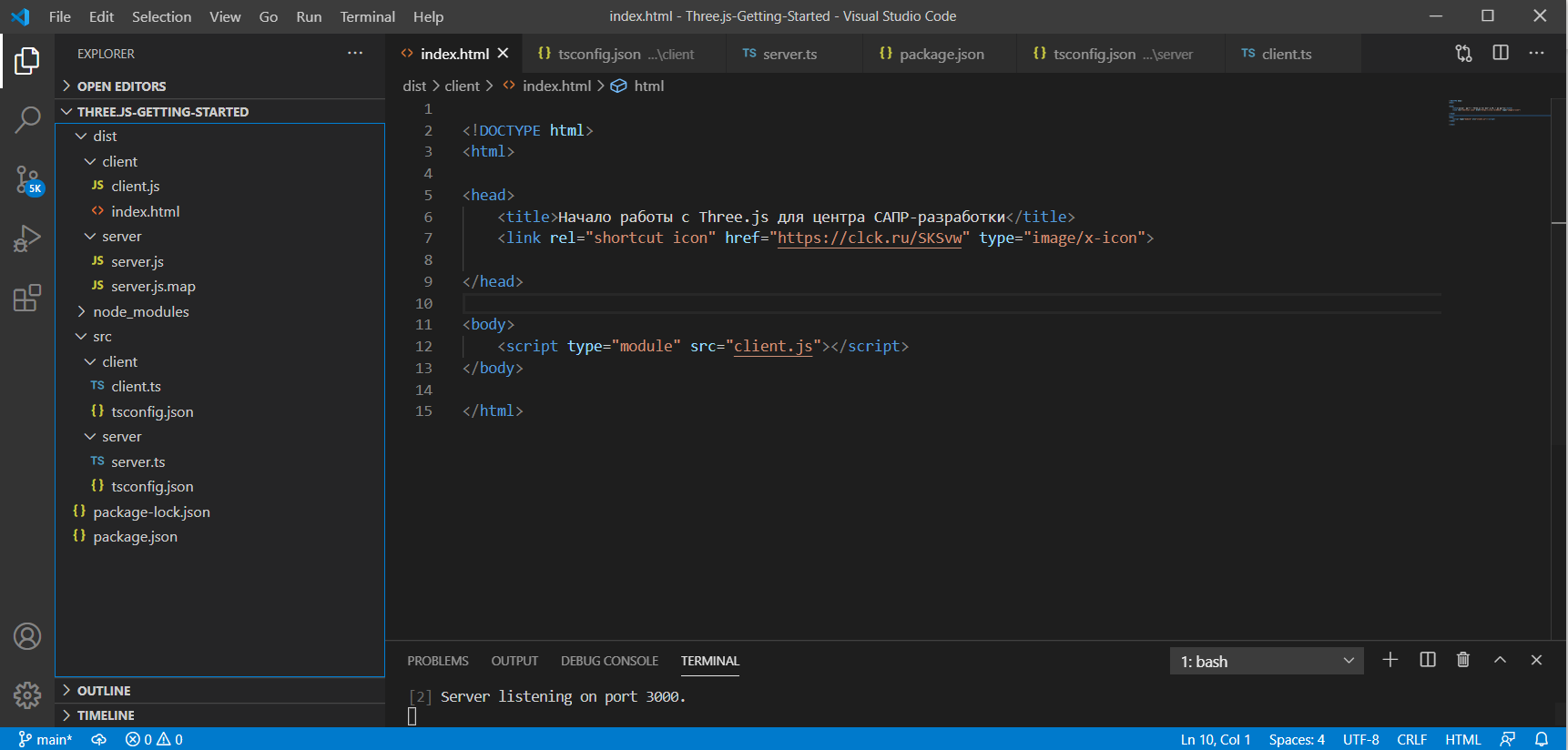
Task: Click the main* branch in status bar
Action: [x=46, y=739]
